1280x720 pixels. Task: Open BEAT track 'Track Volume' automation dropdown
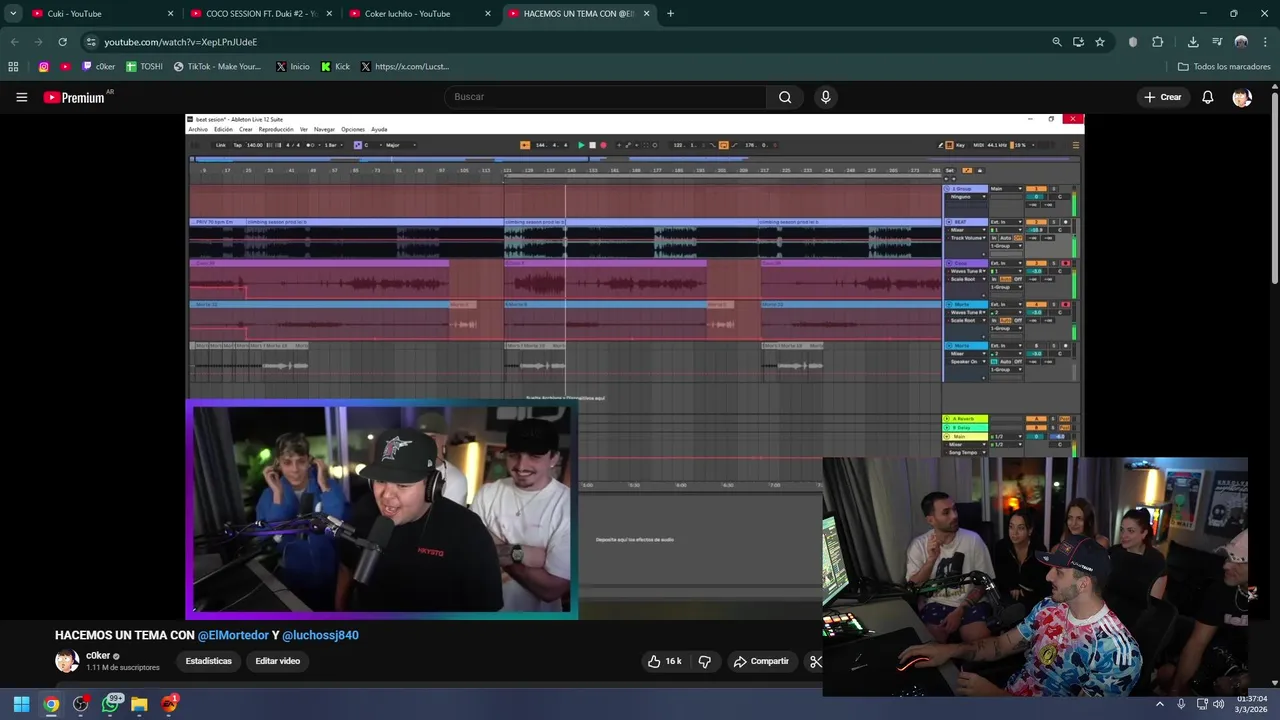point(967,238)
